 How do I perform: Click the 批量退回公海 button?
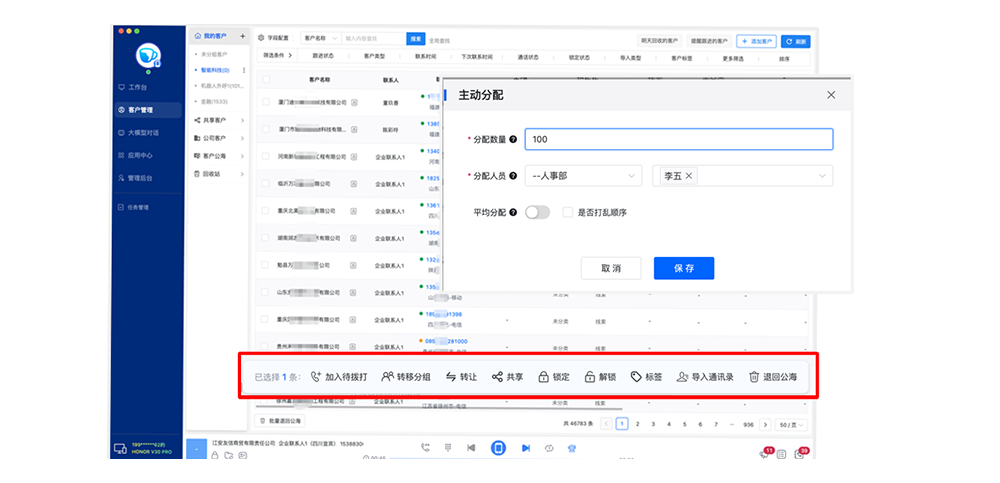280,420
